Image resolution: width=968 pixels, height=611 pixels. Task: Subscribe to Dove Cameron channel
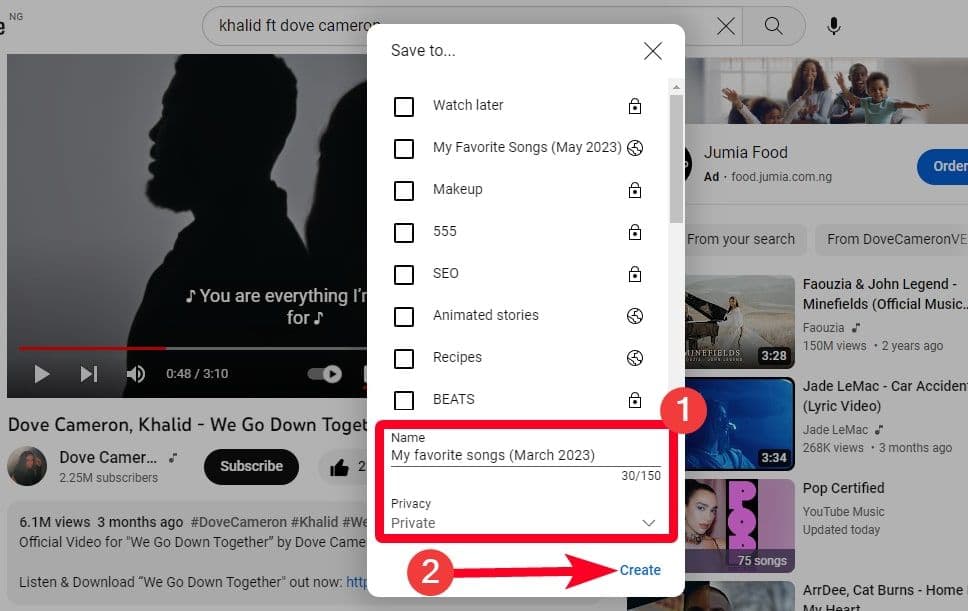coord(251,466)
